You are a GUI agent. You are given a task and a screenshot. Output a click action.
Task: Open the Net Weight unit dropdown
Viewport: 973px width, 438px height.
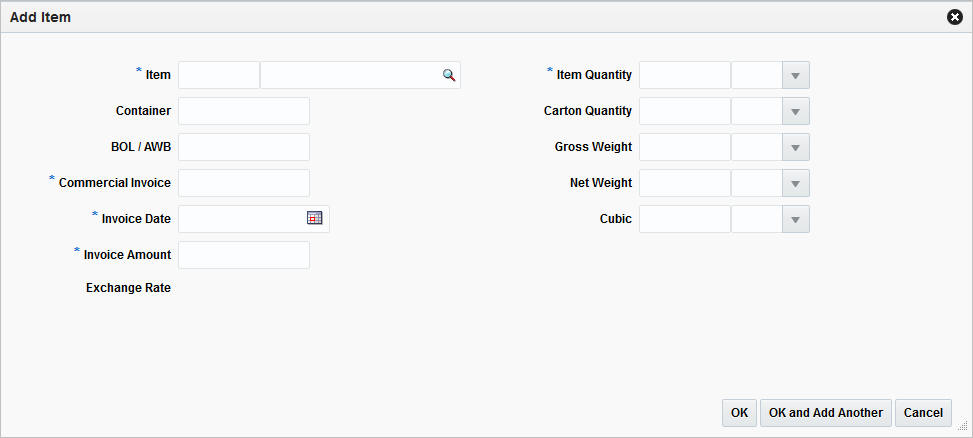pyautogui.click(x=796, y=183)
